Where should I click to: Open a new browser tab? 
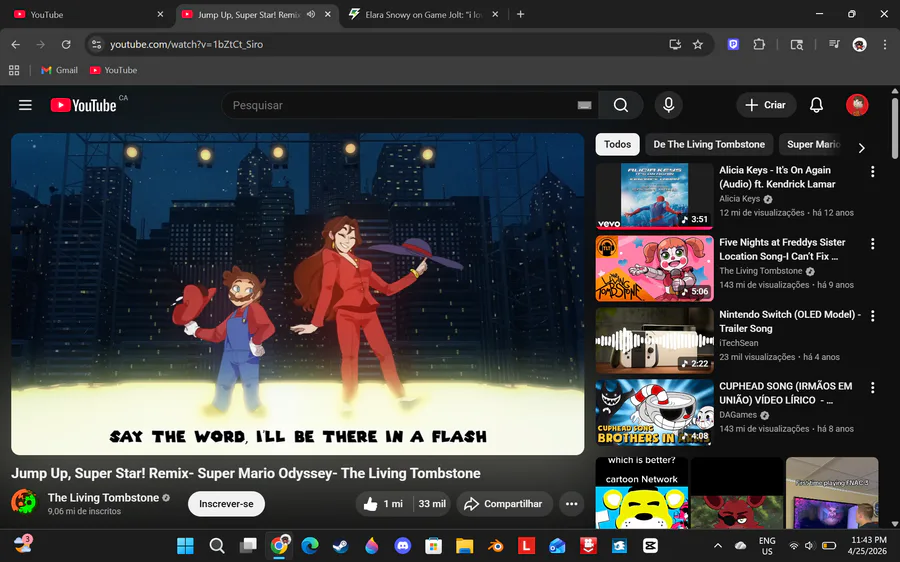tap(520, 14)
